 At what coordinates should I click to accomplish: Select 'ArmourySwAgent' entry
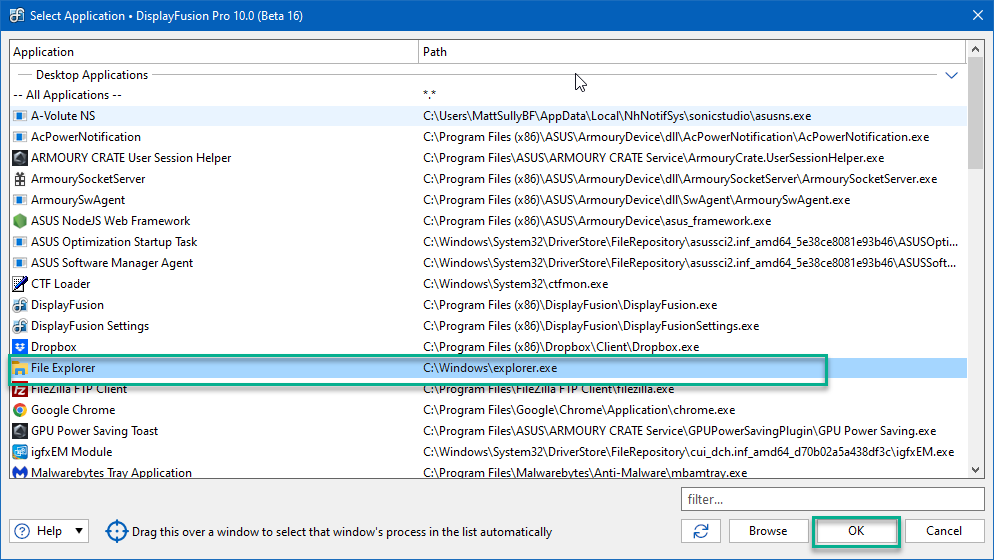(x=78, y=200)
